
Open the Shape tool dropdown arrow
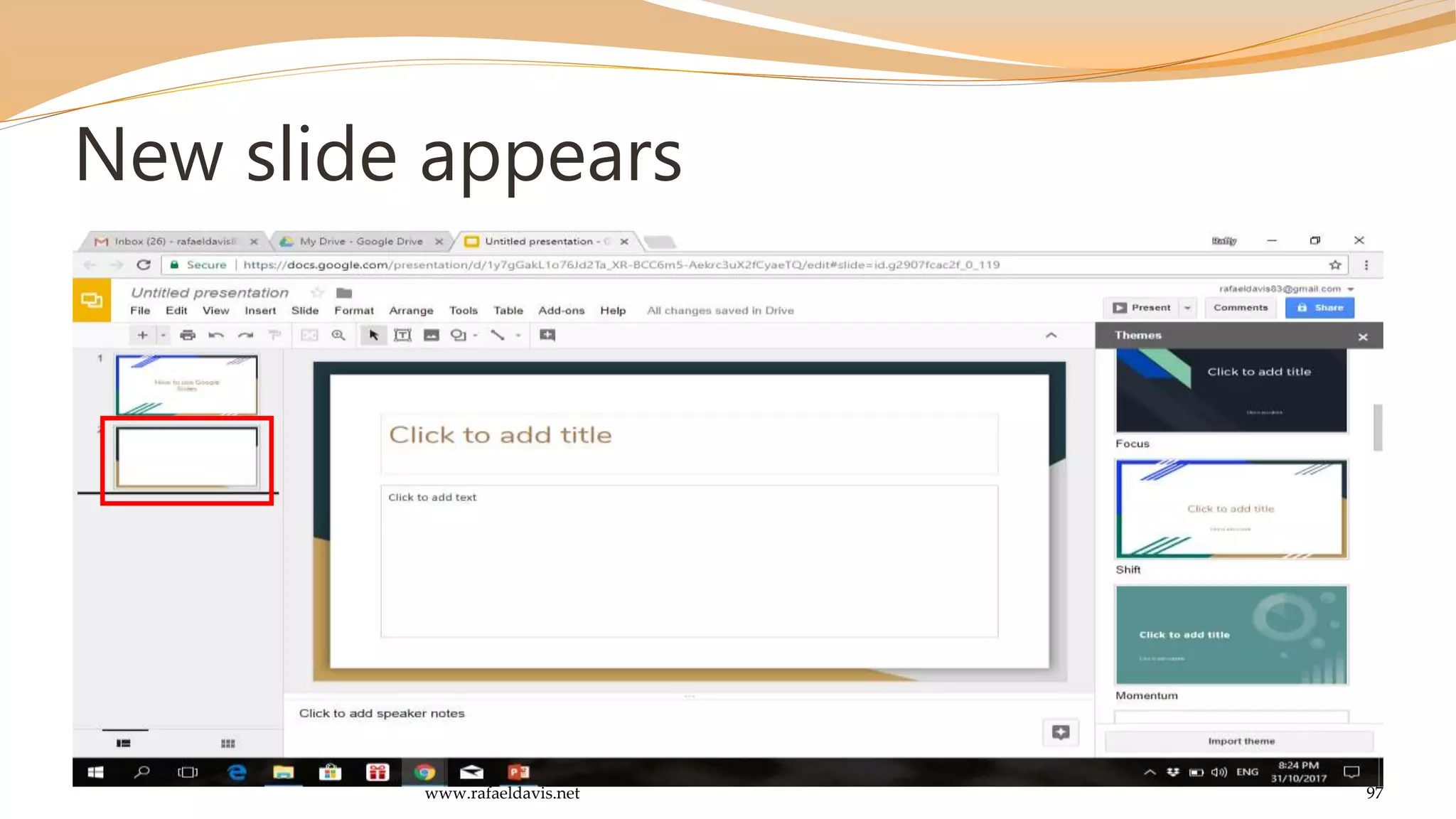click(476, 335)
